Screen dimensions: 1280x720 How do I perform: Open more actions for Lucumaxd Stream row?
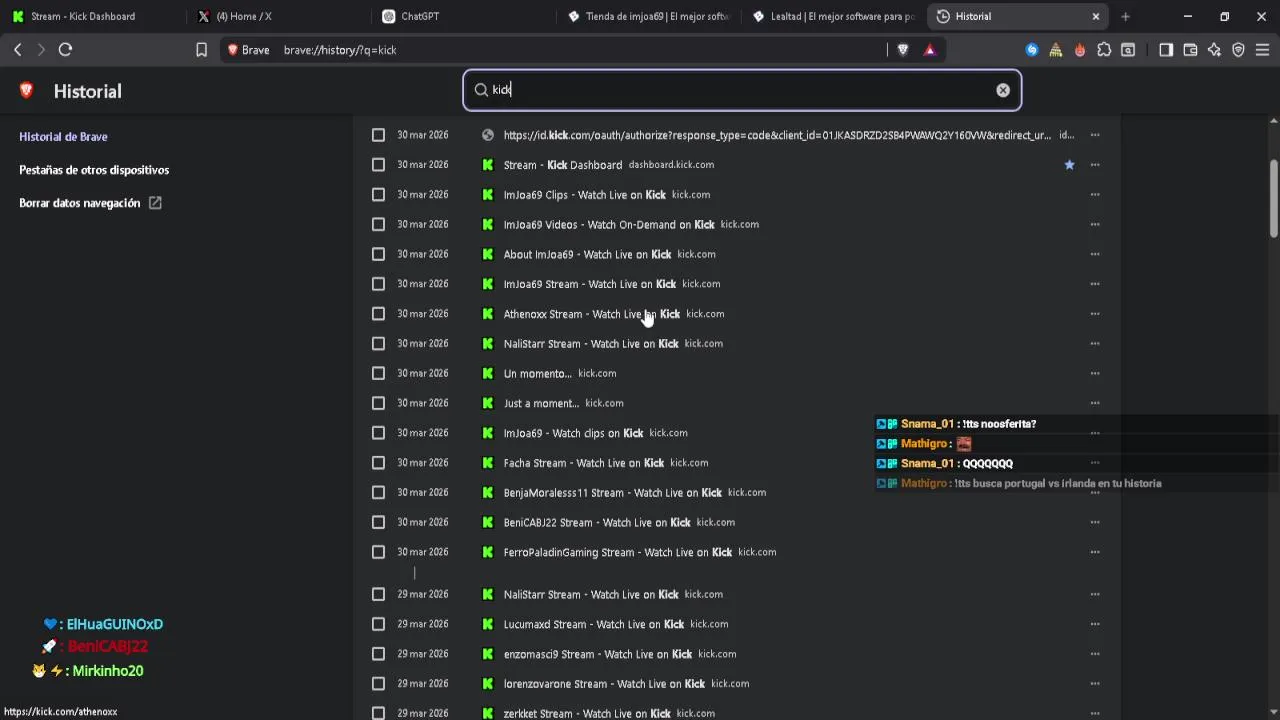[x=1095, y=624]
